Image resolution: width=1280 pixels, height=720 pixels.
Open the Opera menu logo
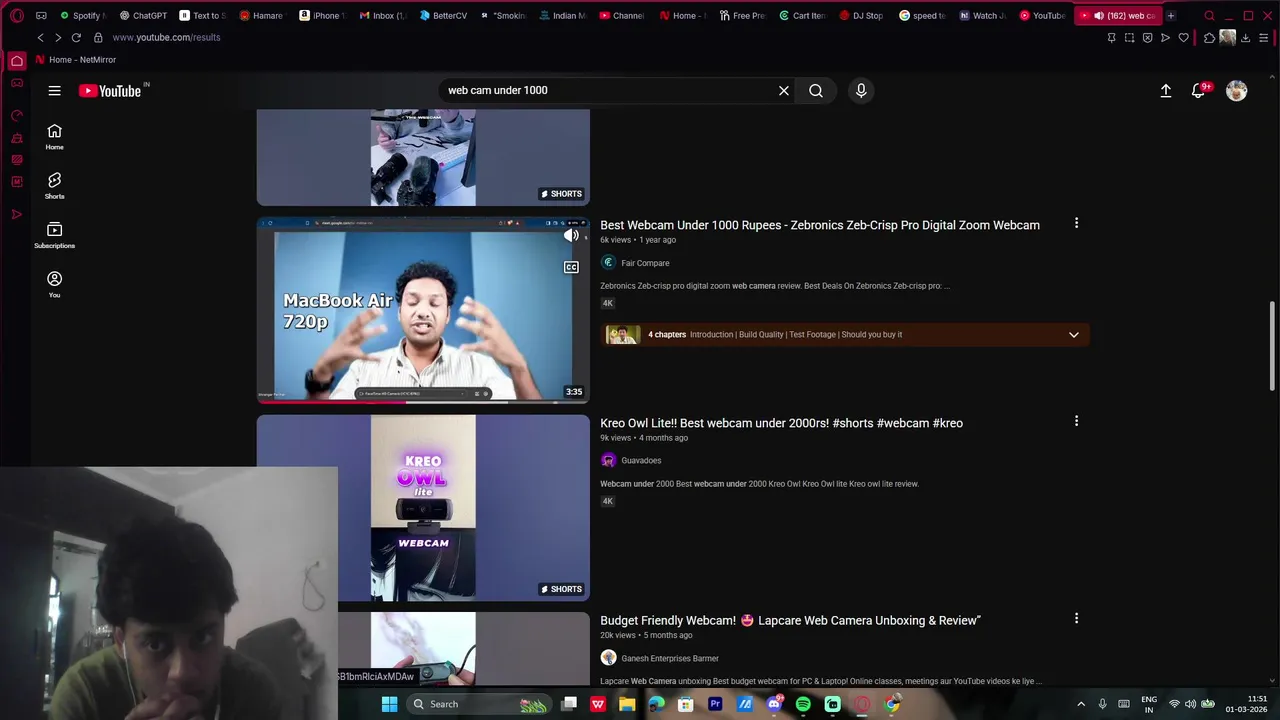coord(17,16)
